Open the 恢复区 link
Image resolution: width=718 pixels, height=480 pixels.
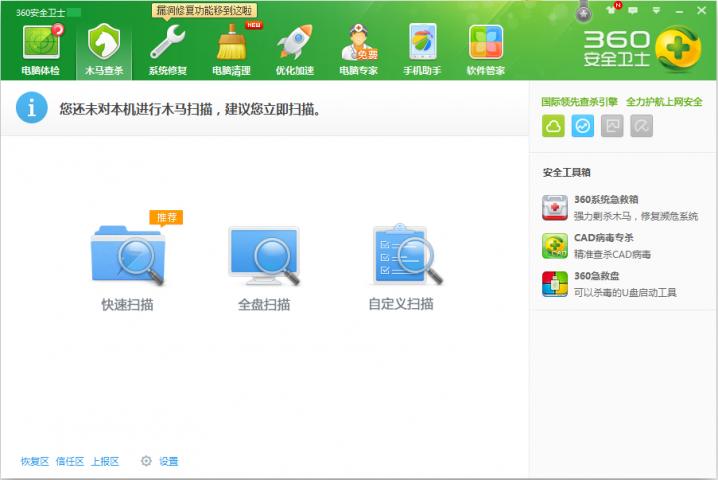point(35,461)
